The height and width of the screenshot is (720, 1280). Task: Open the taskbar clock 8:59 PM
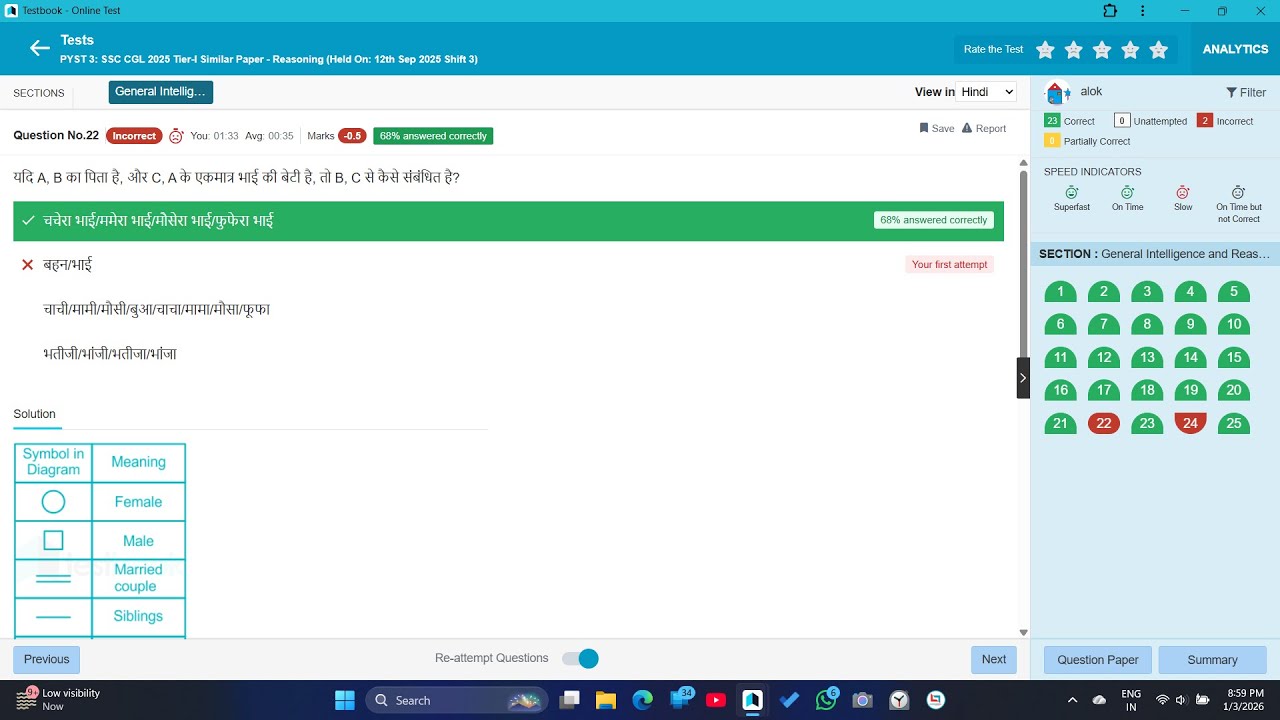coord(1245,700)
